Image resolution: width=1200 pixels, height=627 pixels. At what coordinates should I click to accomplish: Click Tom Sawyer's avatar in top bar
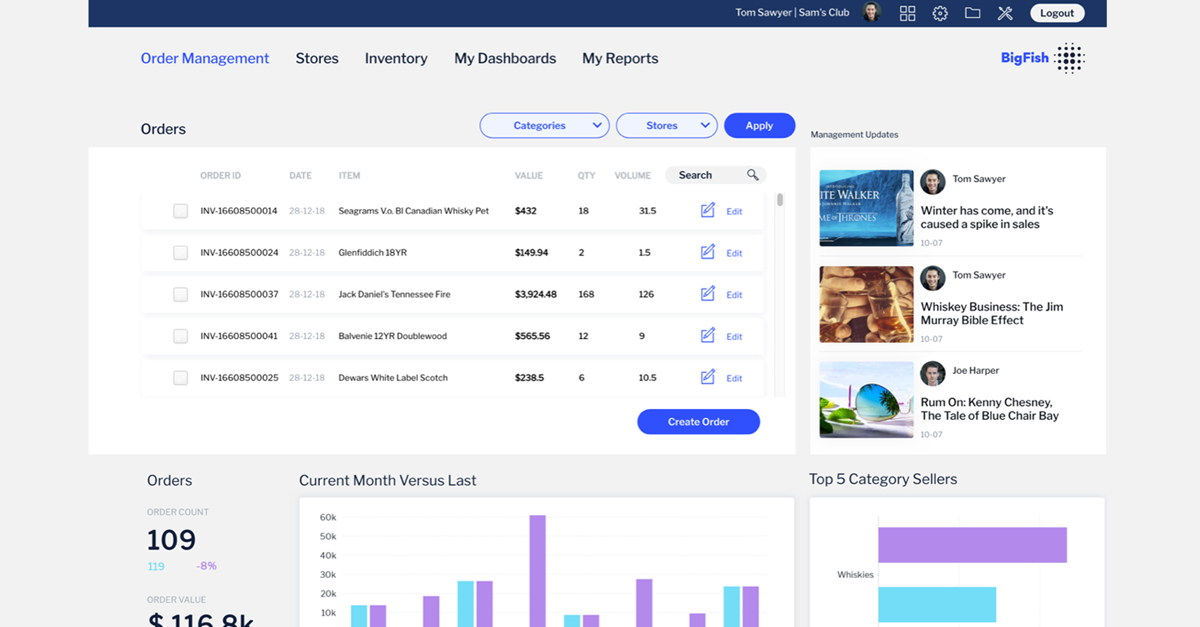pos(872,13)
